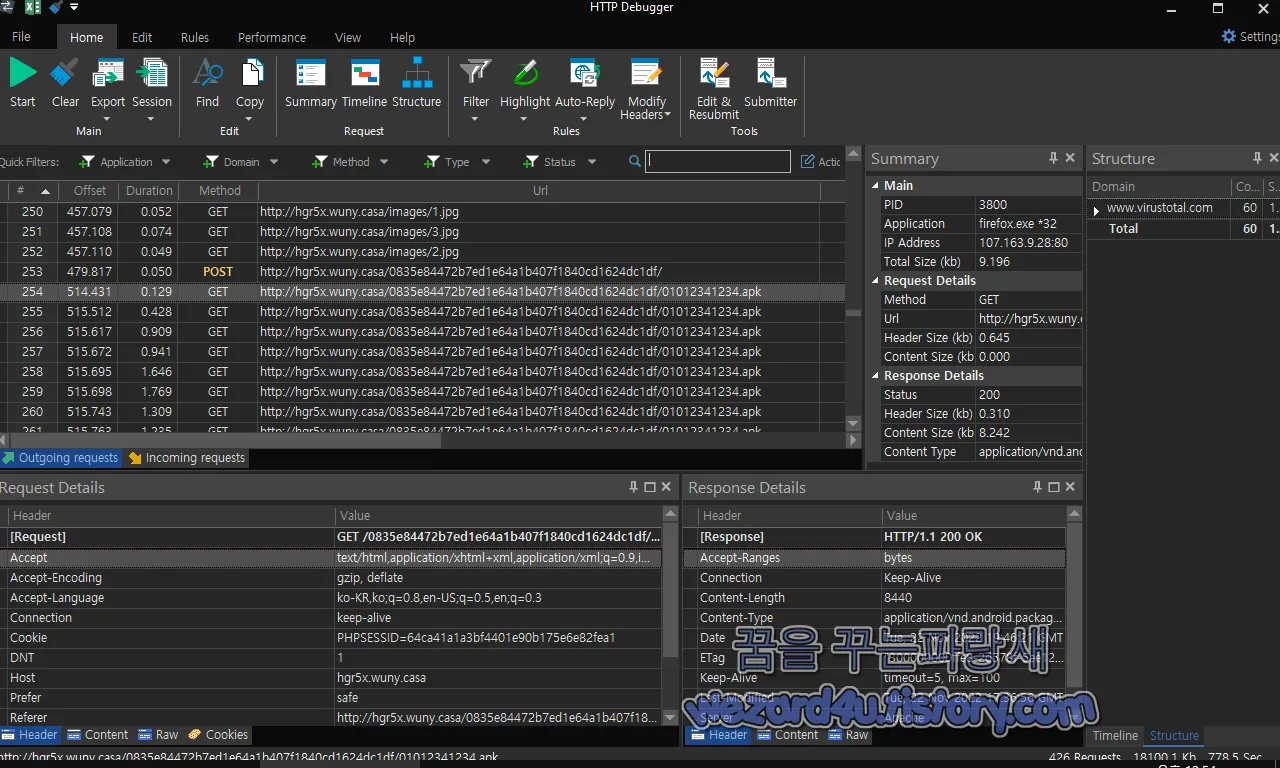
Task: Open Request Details Content tab
Action: click(x=97, y=735)
